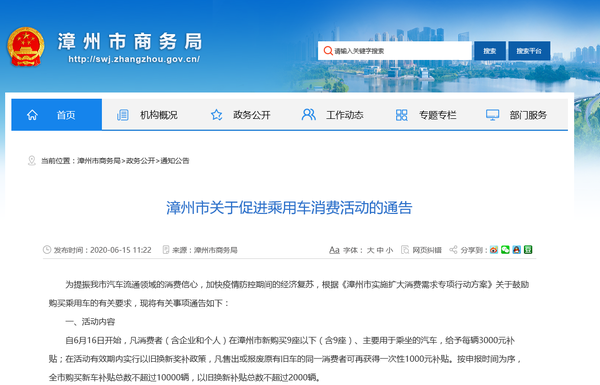Click the home icon in navigation
The width and height of the screenshot is (600, 385).
[x=32, y=115]
